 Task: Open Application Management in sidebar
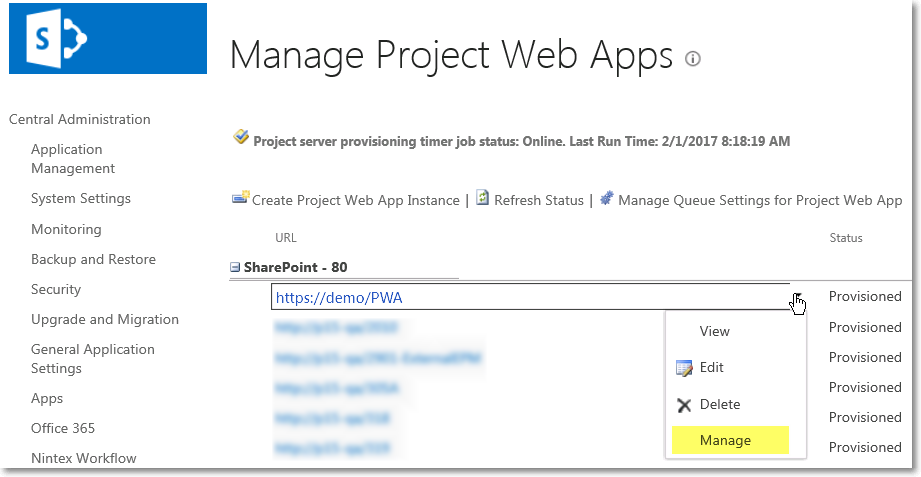(73, 159)
